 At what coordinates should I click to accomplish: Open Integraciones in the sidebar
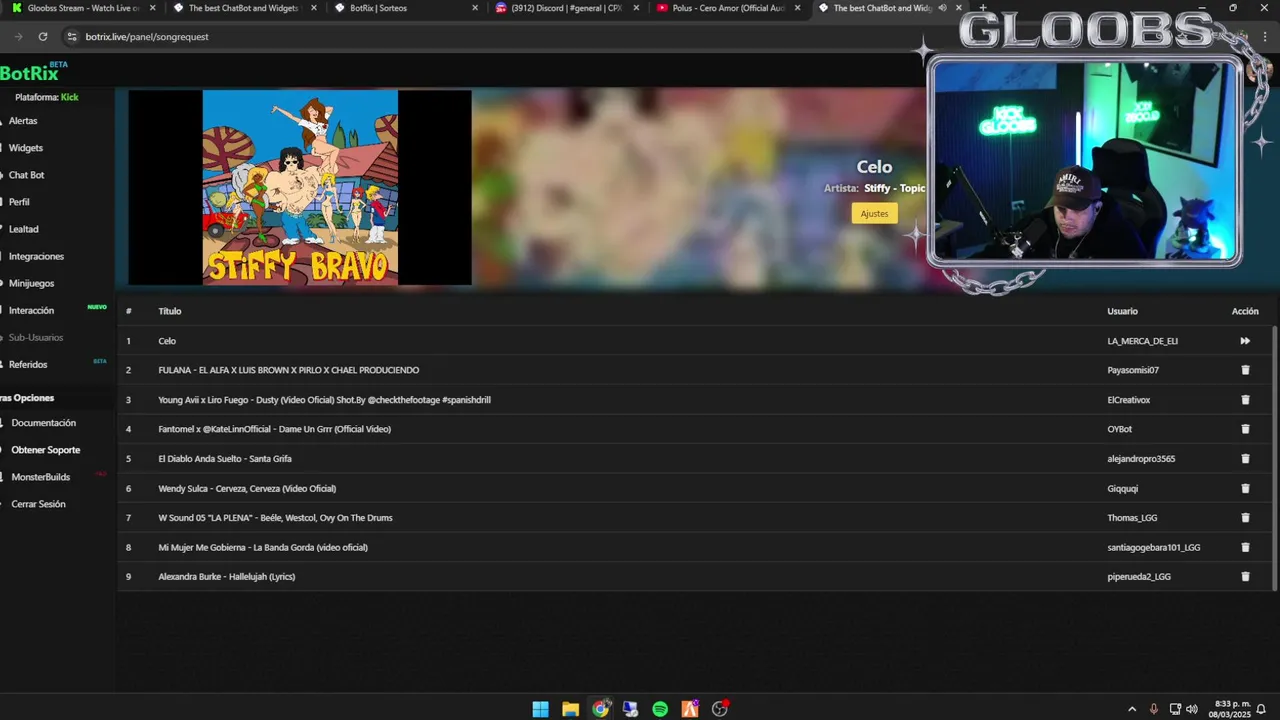click(x=36, y=257)
